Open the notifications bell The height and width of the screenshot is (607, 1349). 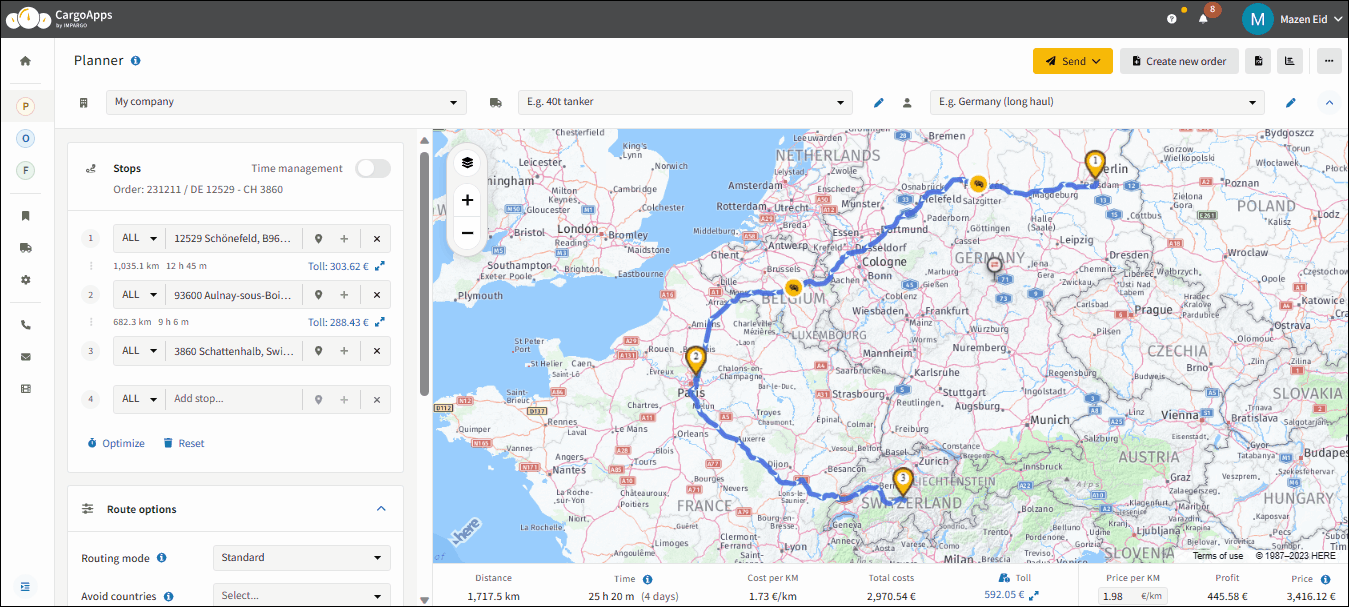pyautogui.click(x=1203, y=19)
